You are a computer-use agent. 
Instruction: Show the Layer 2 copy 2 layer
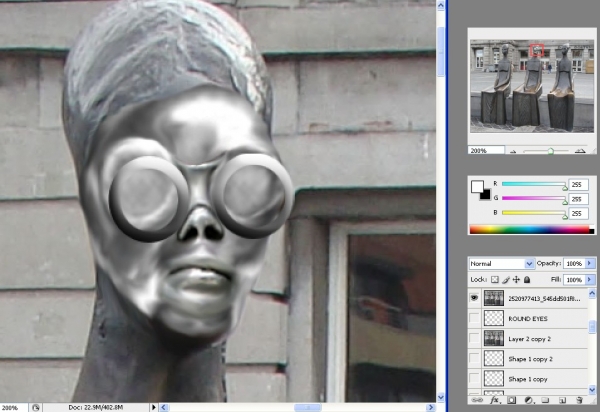tap(474, 339)
